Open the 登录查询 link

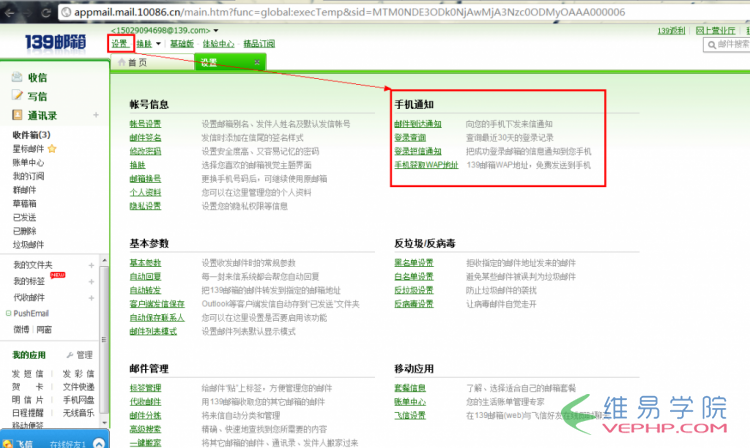(410, 138)
